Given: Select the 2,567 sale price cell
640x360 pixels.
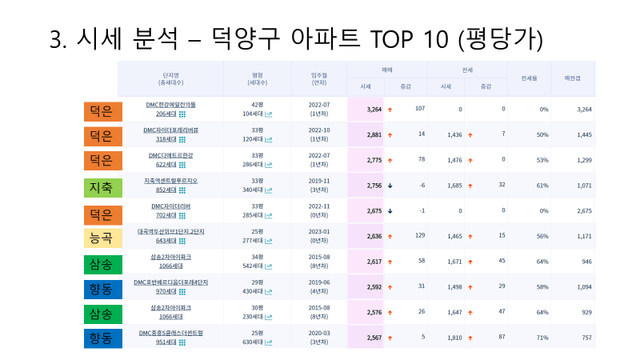Looking at the screenshot, I should click(366, 338).
